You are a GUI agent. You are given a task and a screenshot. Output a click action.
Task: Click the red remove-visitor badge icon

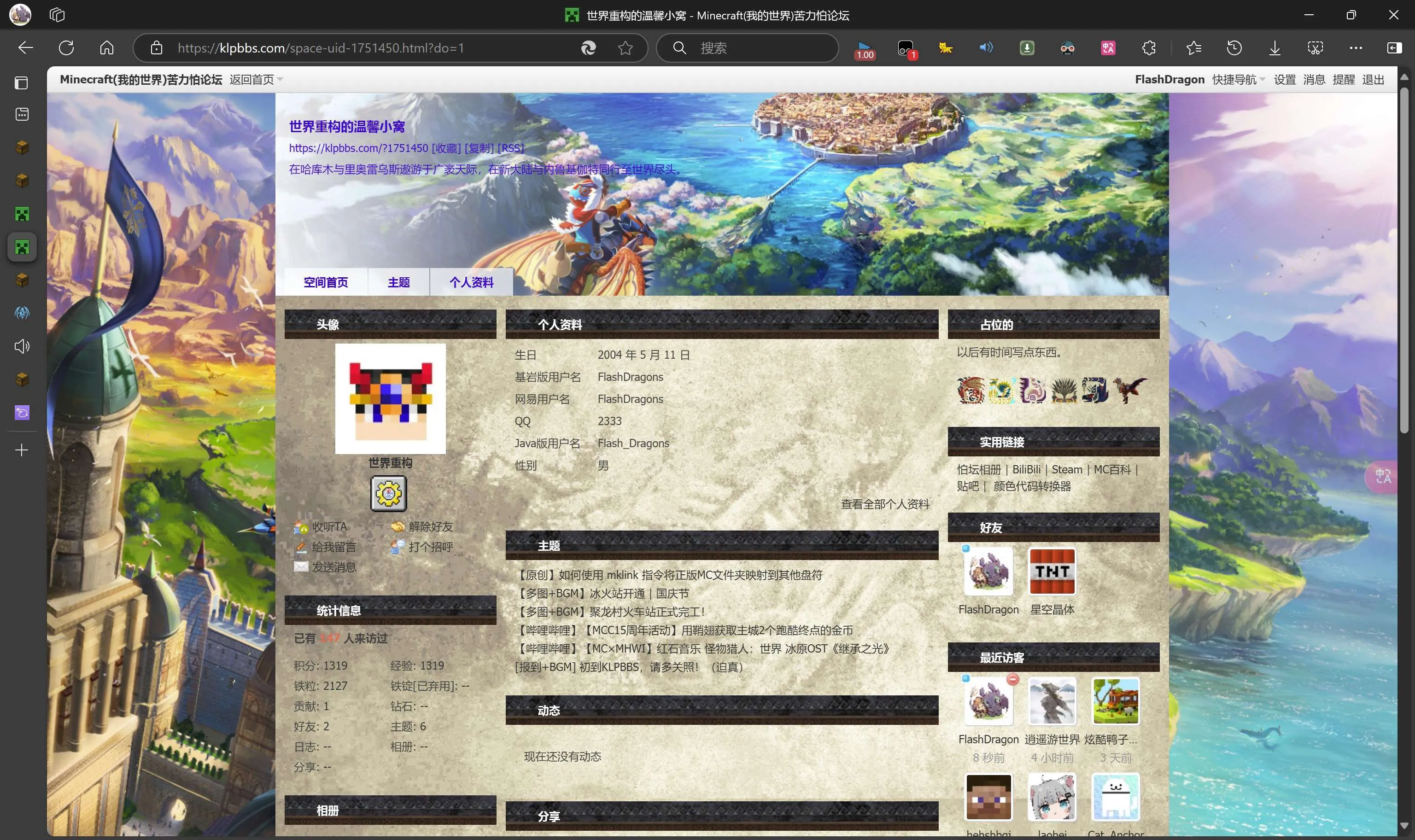(1012, 679)
